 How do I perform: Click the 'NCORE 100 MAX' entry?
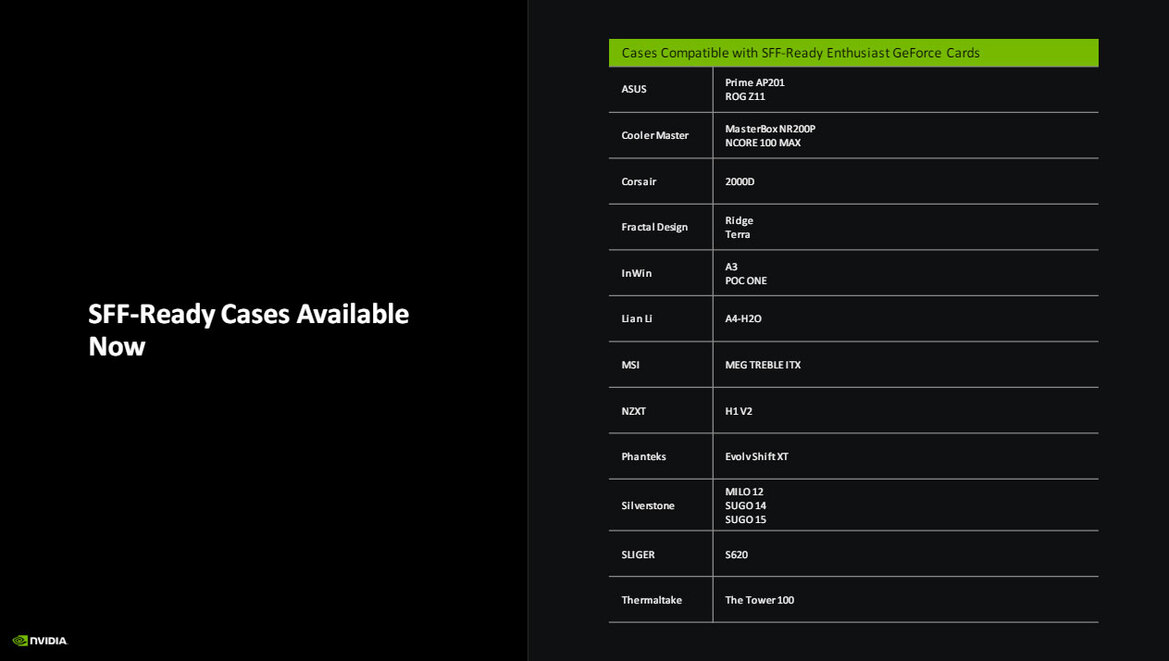[763, 143]
